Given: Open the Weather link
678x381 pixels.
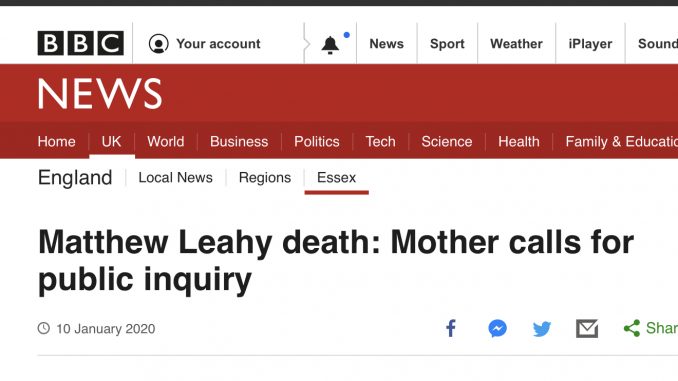Looking at the screenshot, I should 516,44.
